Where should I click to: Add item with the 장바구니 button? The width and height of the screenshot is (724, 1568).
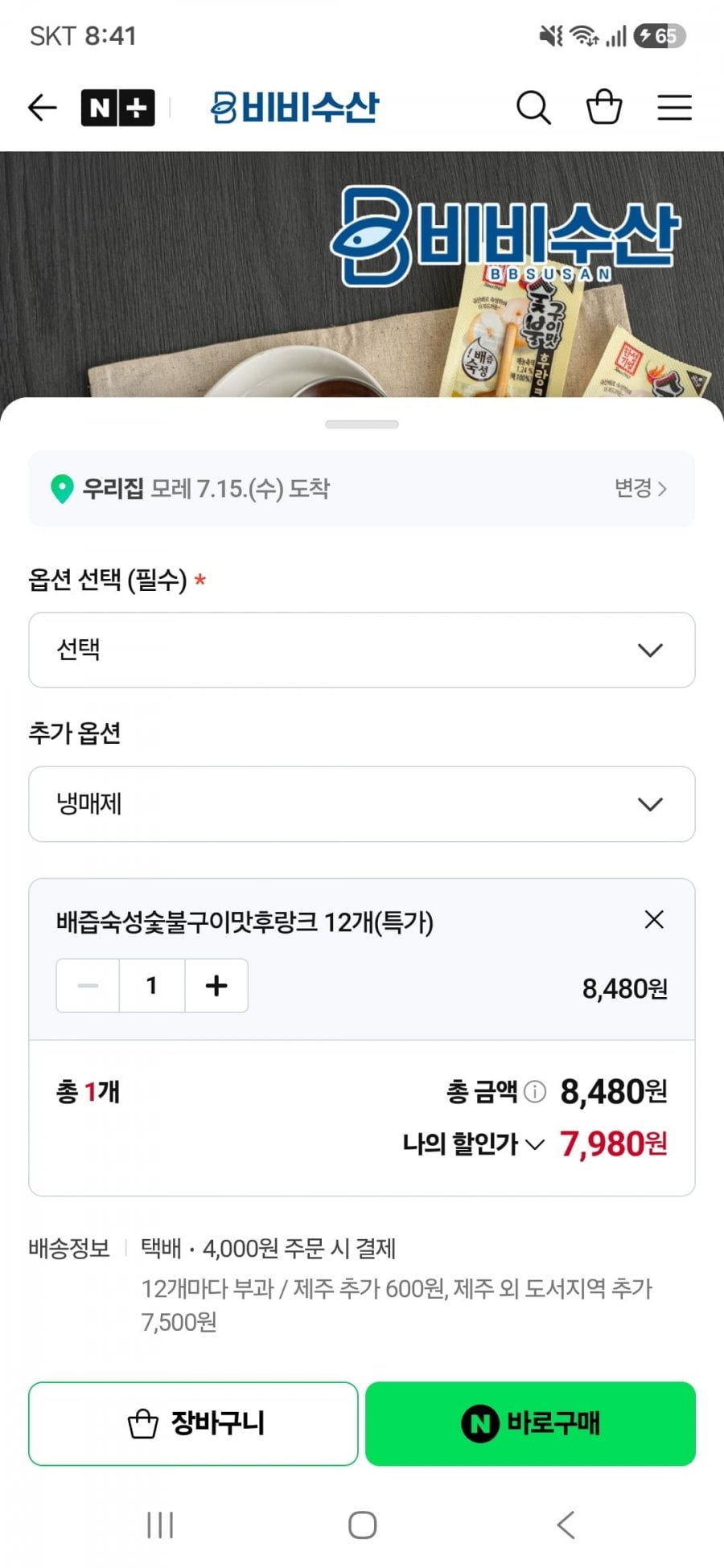[193, 1423]
